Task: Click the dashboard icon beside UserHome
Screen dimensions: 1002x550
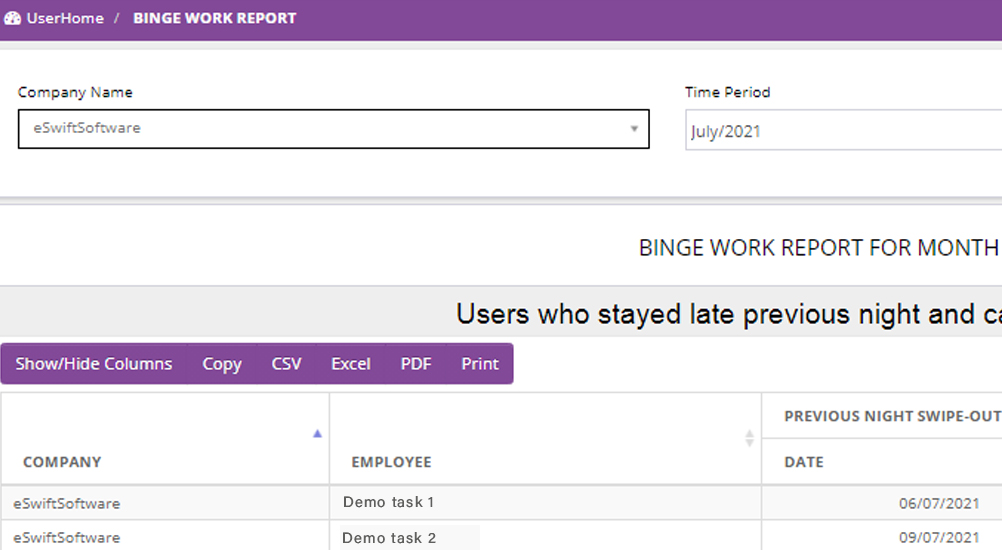Action: click(x=13, y=18)
